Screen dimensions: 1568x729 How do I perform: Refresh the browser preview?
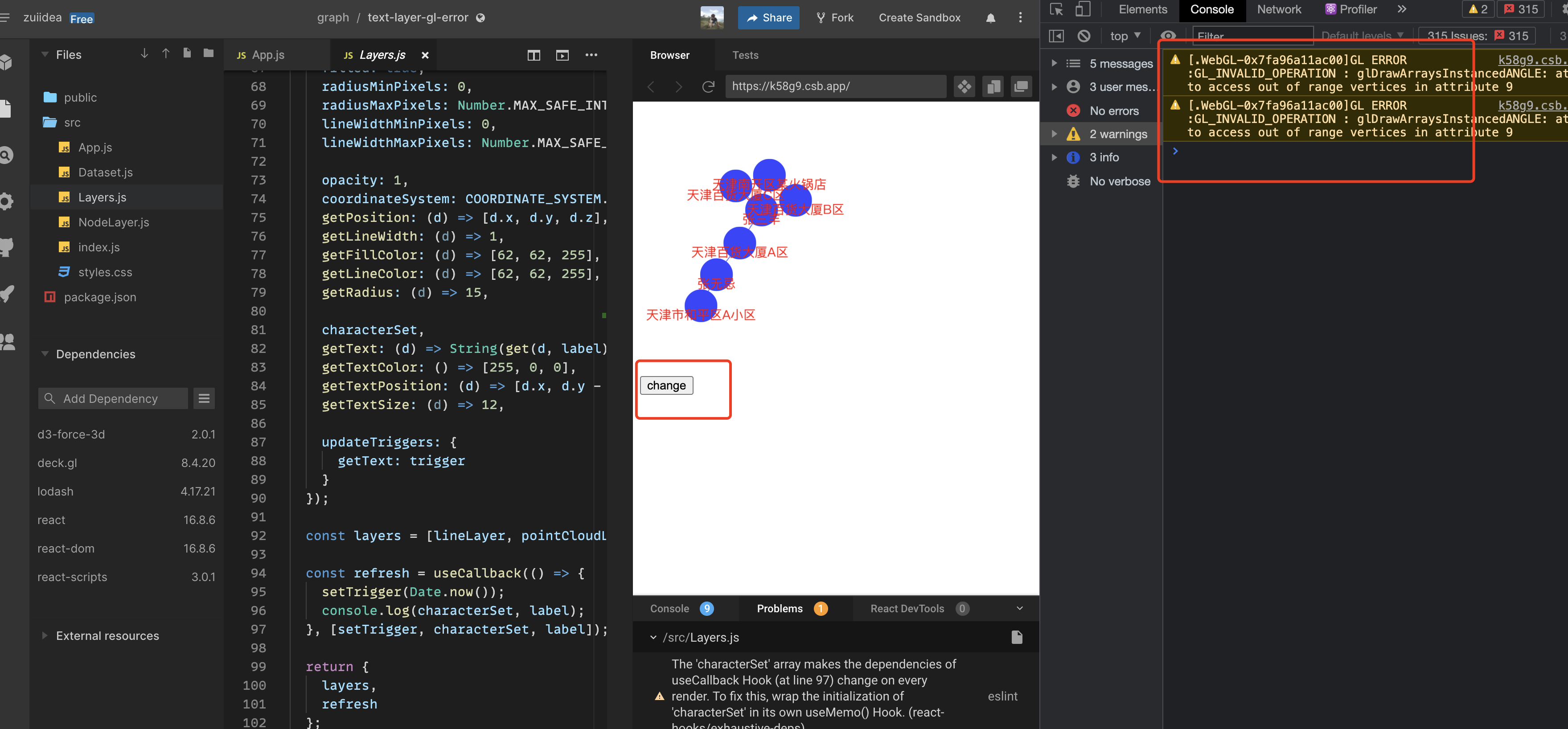pos(708,86)
